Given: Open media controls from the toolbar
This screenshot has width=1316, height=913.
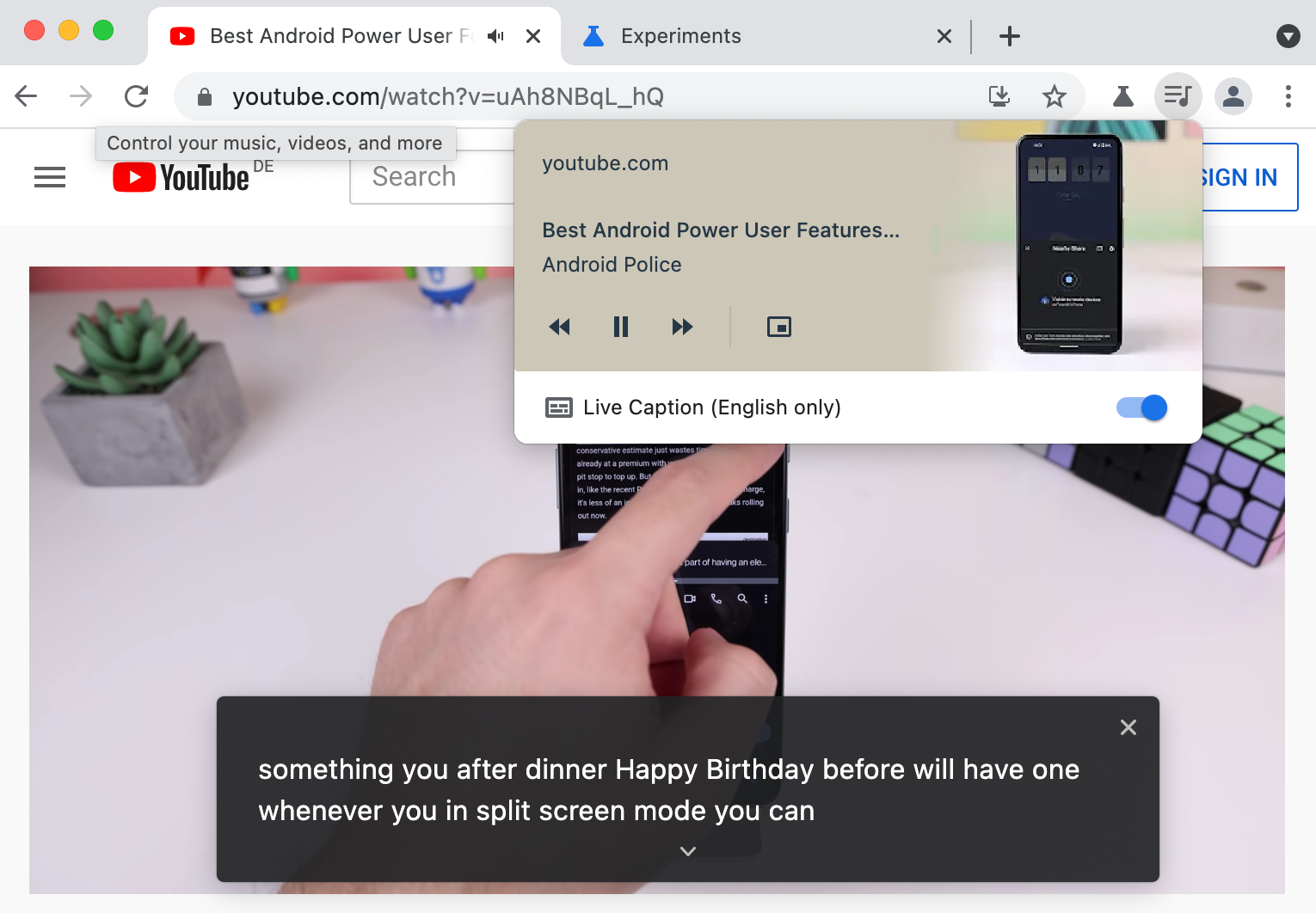Looking at the screenshot, I should [1178, 96].
